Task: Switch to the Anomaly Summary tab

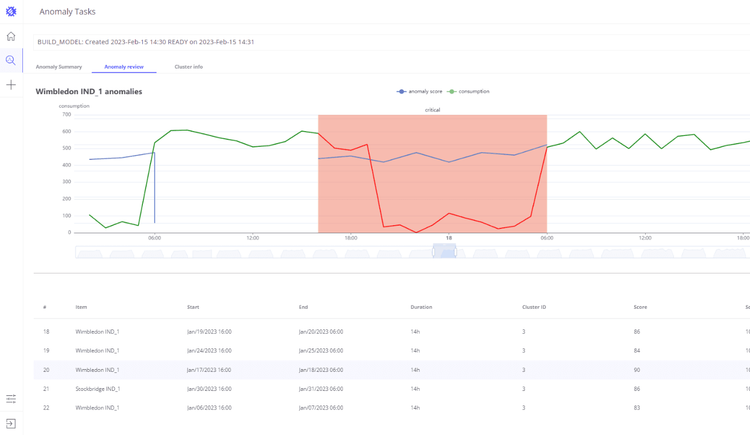Action: point(59,67)
